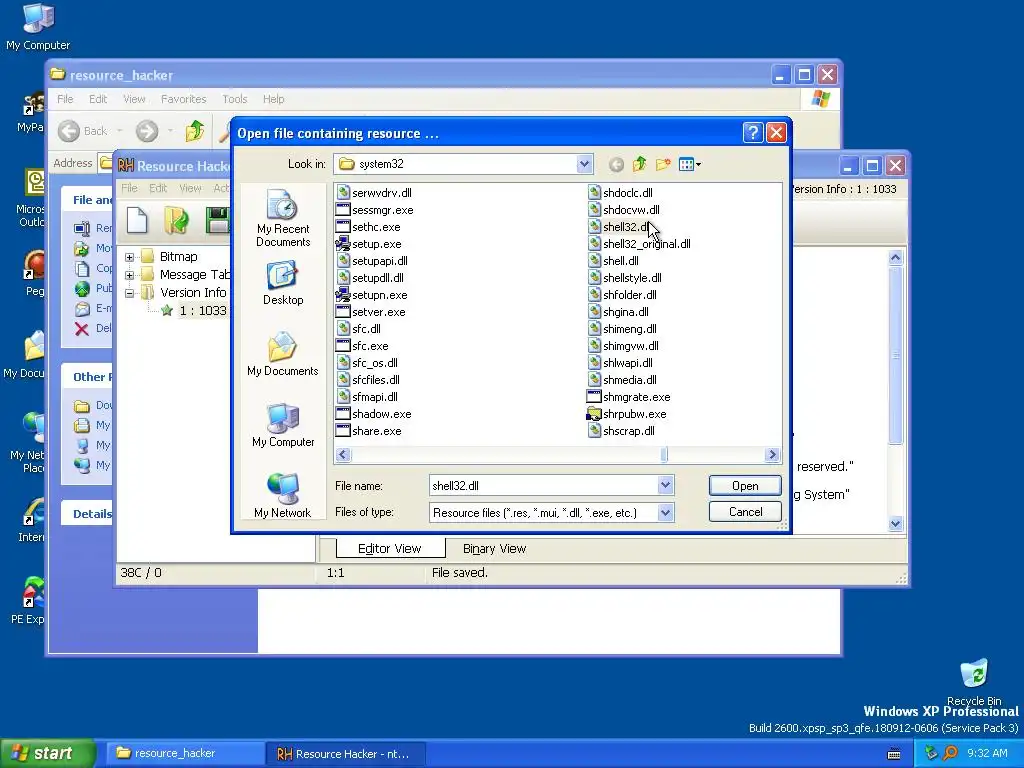
Task: Create New Folder icon in dialog
Action: click(x=663, y=165)
